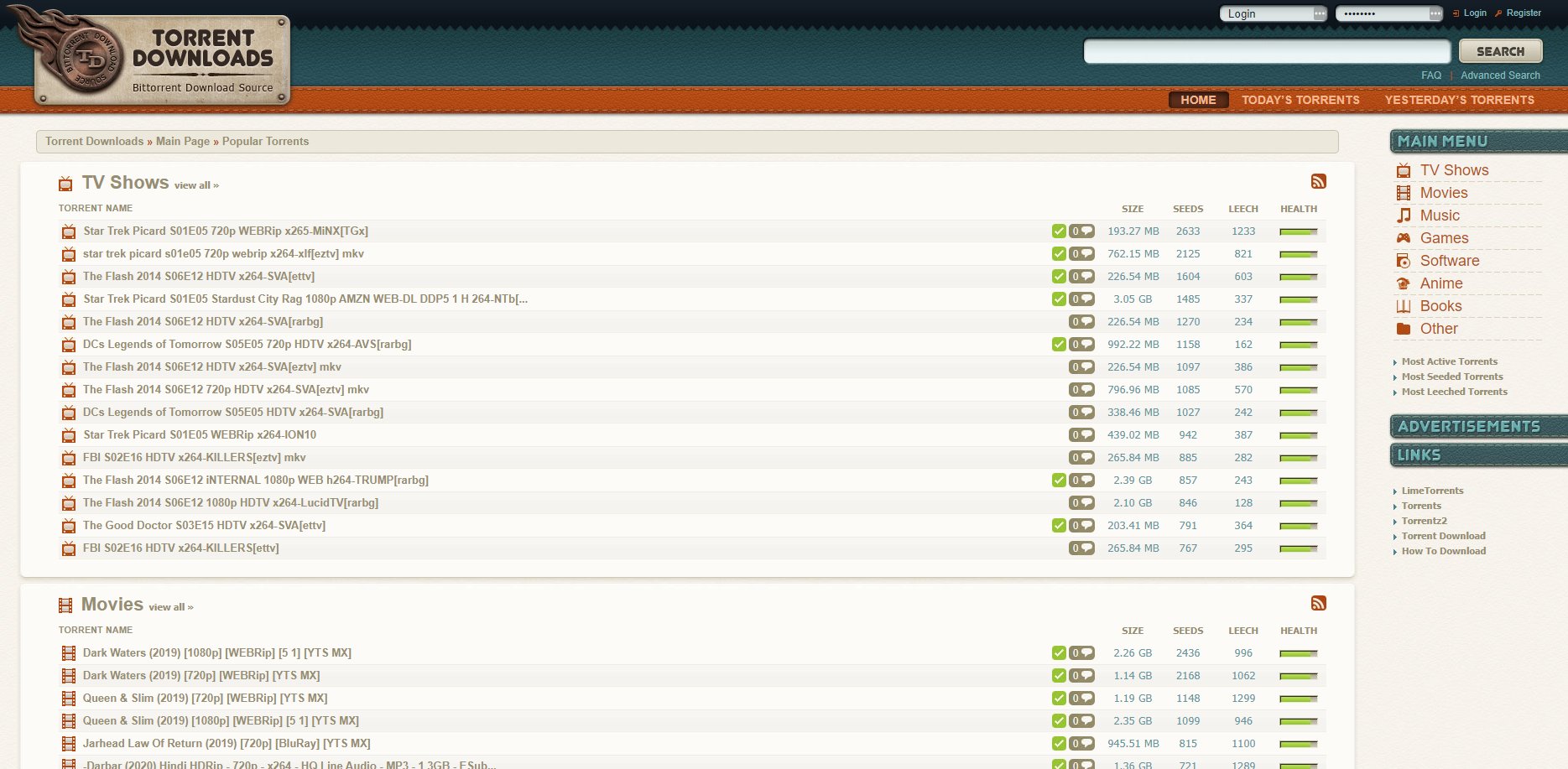Viewport: 1568px width, 769px height.
Task: Focus the torrent search input field
Action: (1267, 51)
